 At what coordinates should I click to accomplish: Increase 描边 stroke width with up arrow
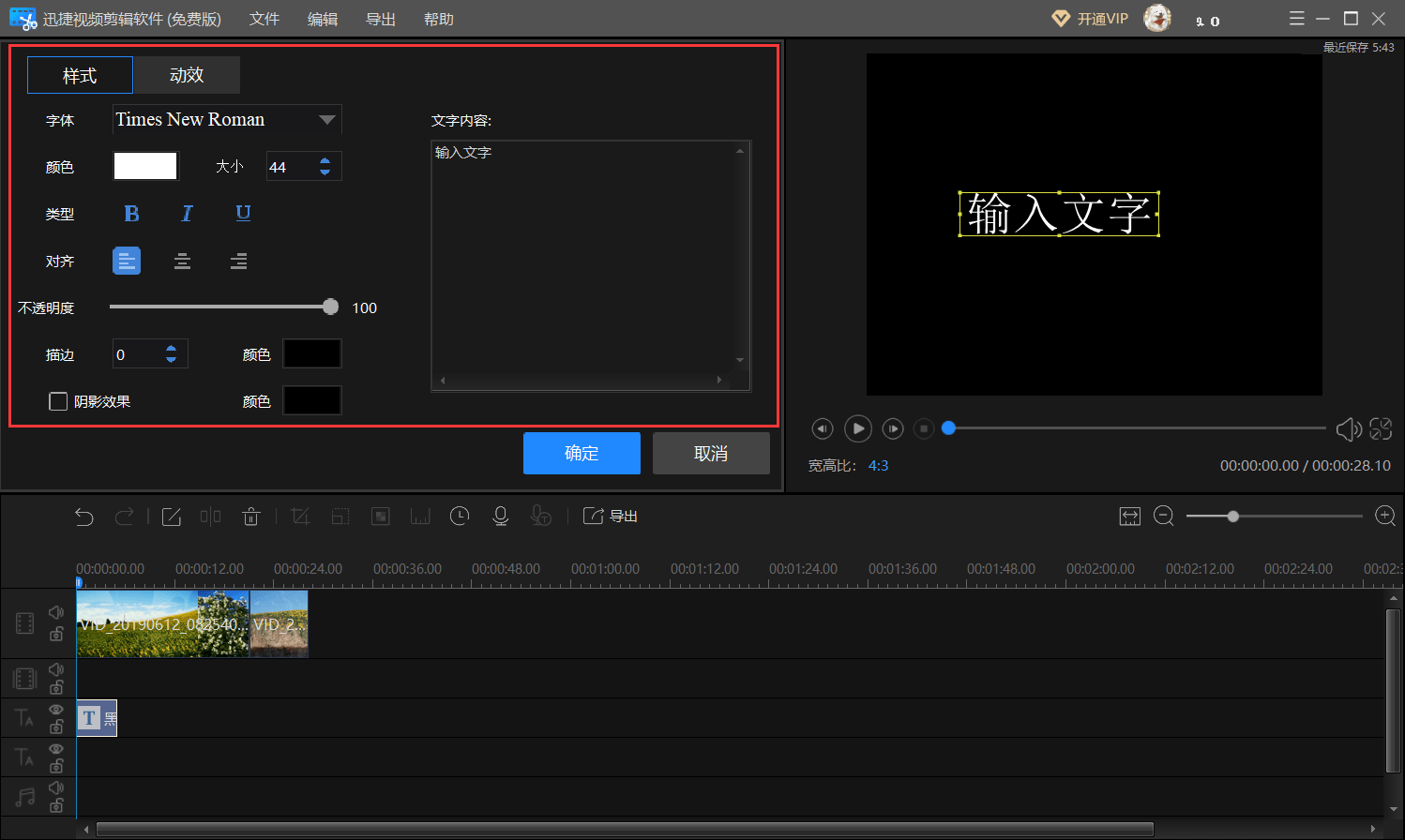tap(171, 348)
